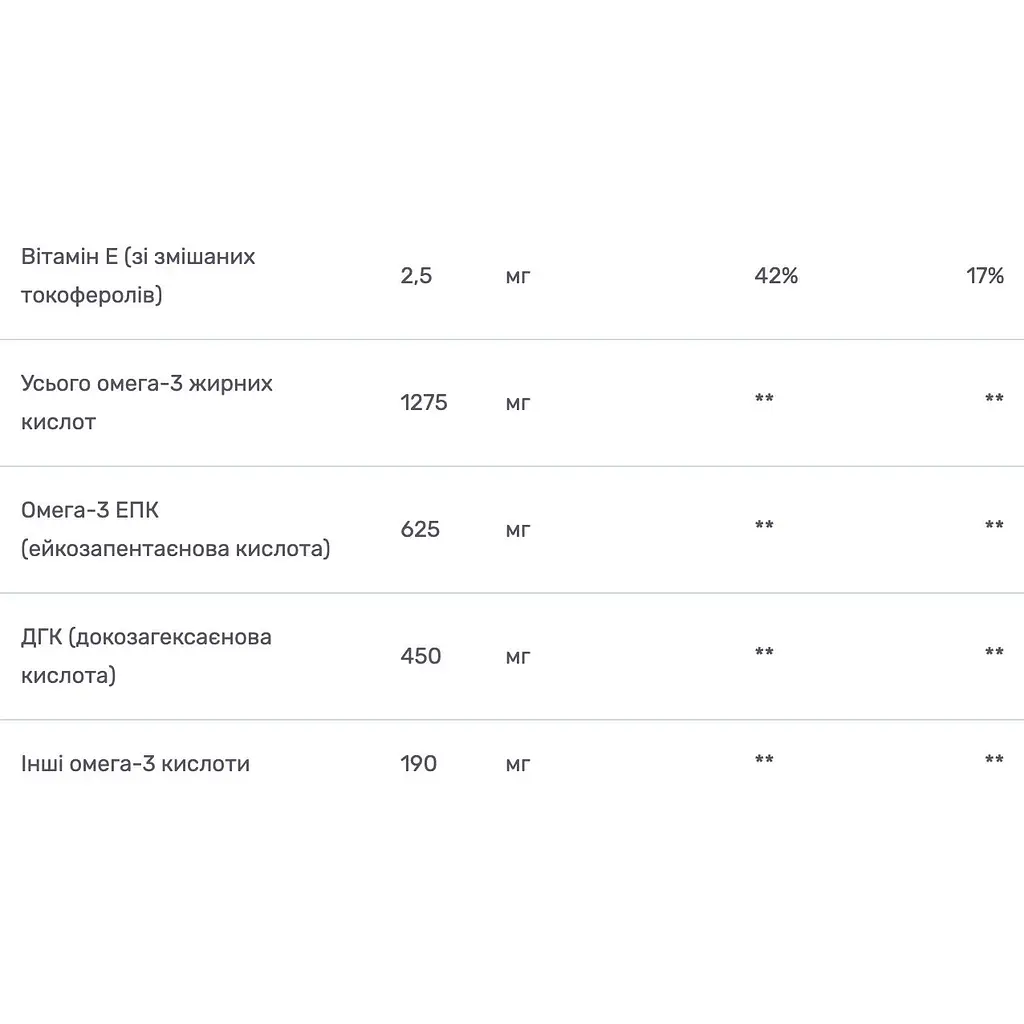
Task: Click the 17% daily value cell
Action: [985, 276]
